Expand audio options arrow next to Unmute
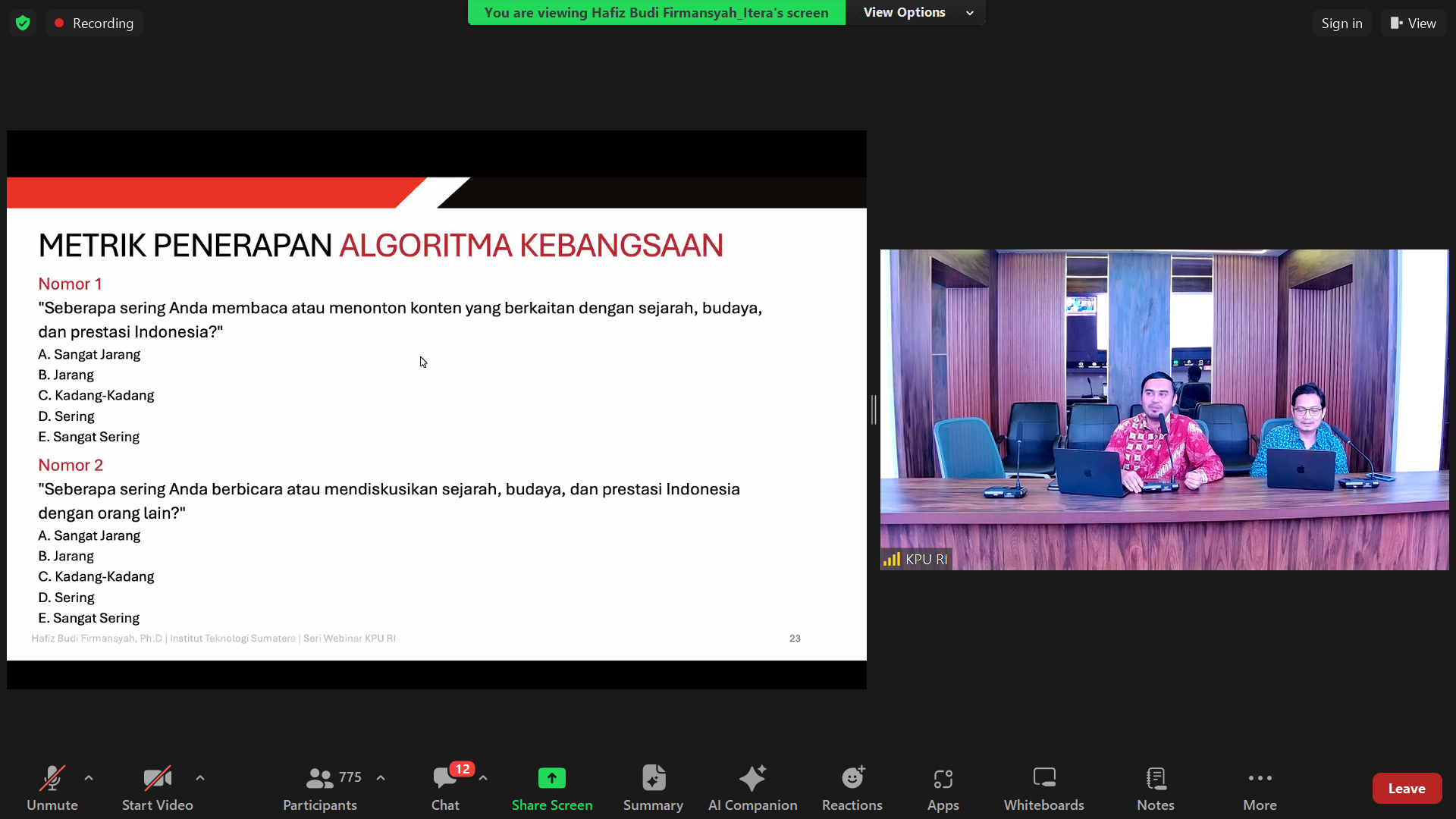The width and height of the screenshot is (1456, 819). coord(89,778)
